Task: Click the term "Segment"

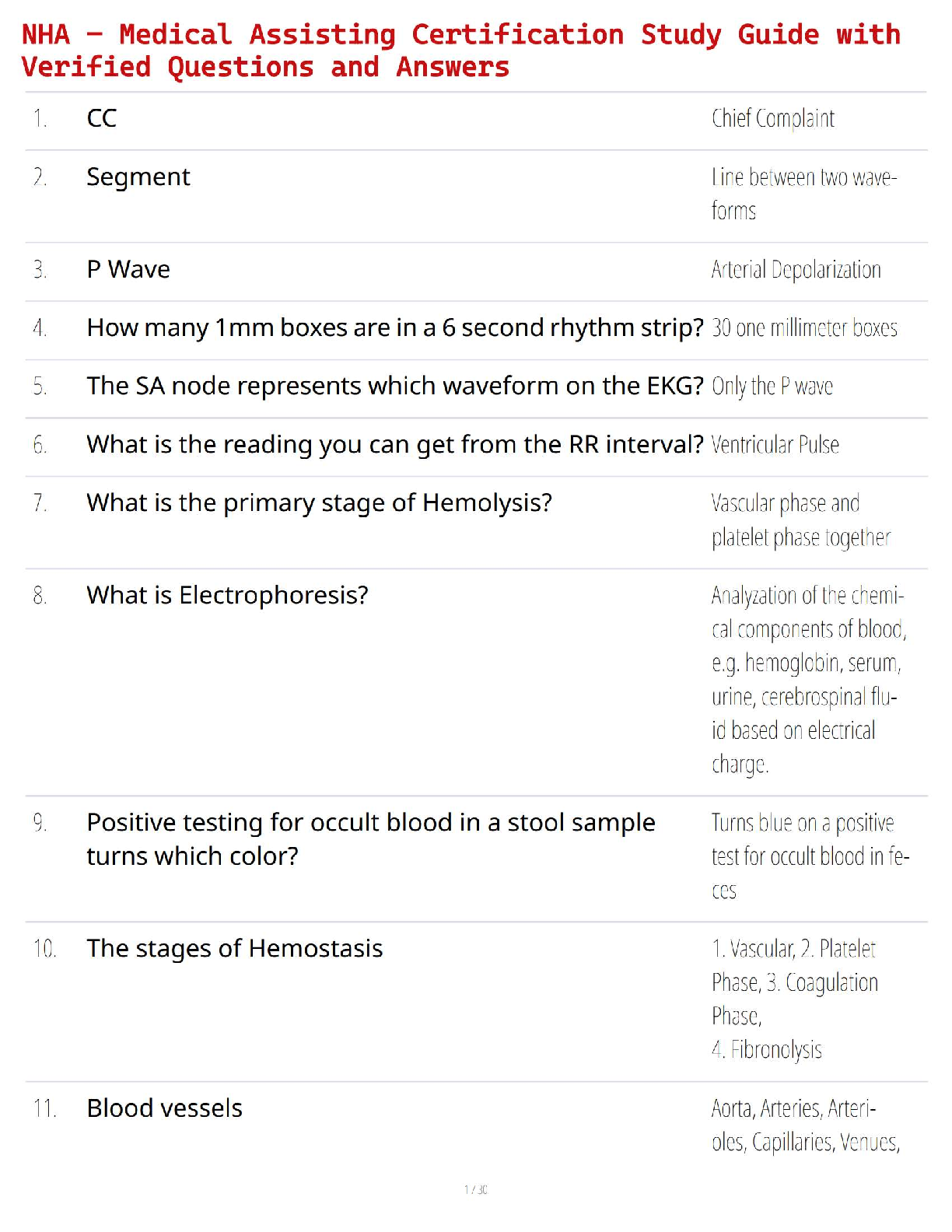Action: coord(138,177)
